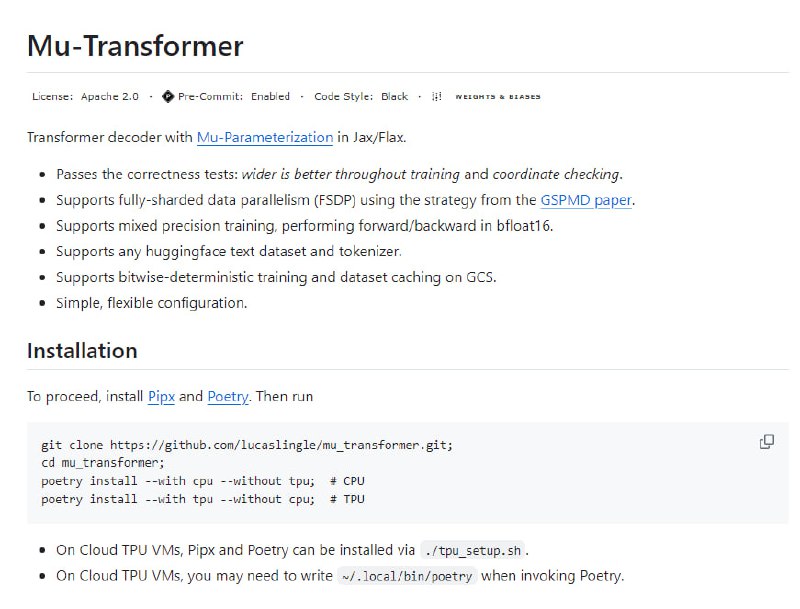Click the Pipx hyperlink
800x609 pixels.
click(x=161, y=396)
